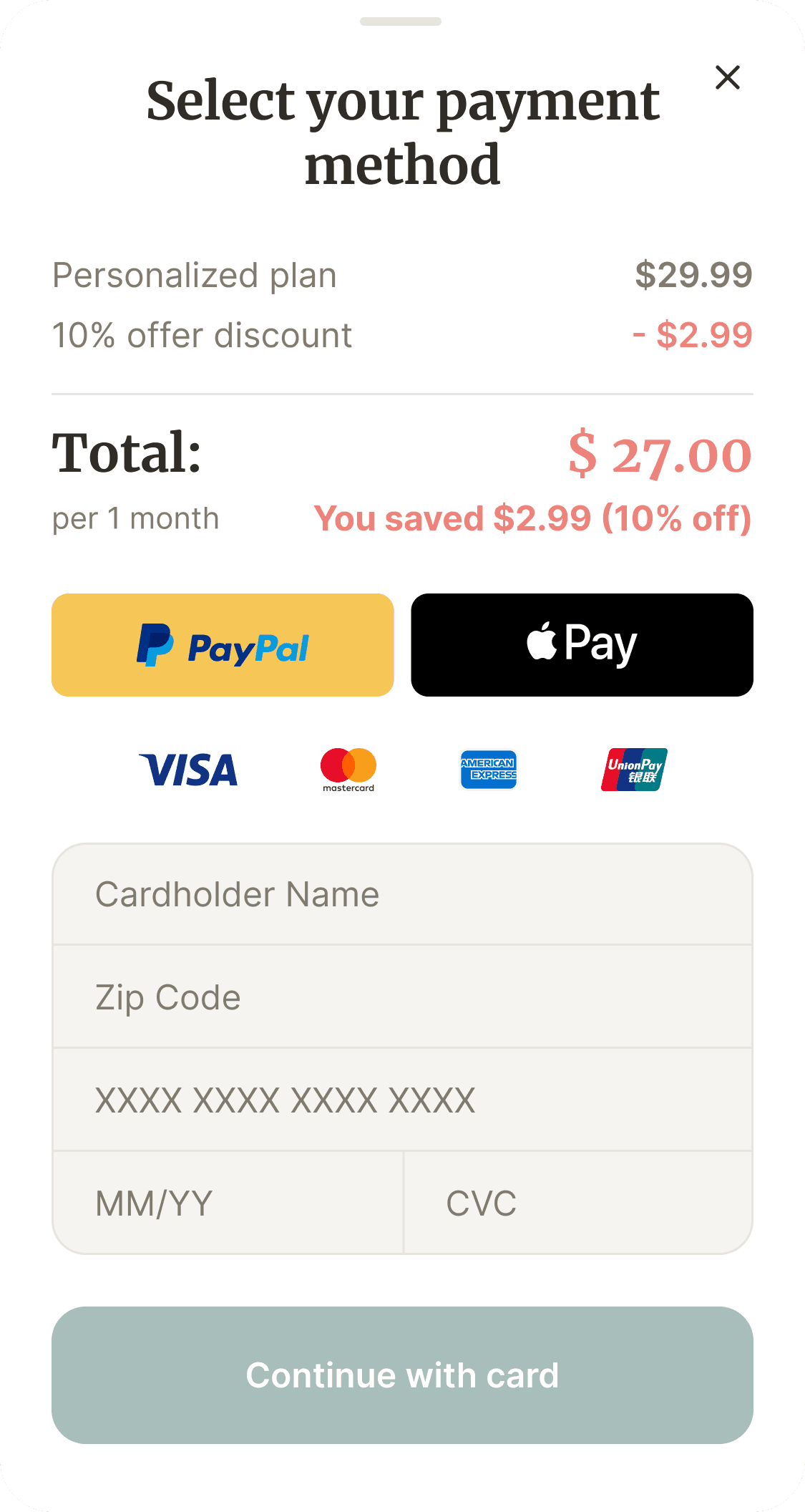Viewport: 805px width, 1512px height.
Task: Click the UnionPay logo
Action: coord(635,770)
